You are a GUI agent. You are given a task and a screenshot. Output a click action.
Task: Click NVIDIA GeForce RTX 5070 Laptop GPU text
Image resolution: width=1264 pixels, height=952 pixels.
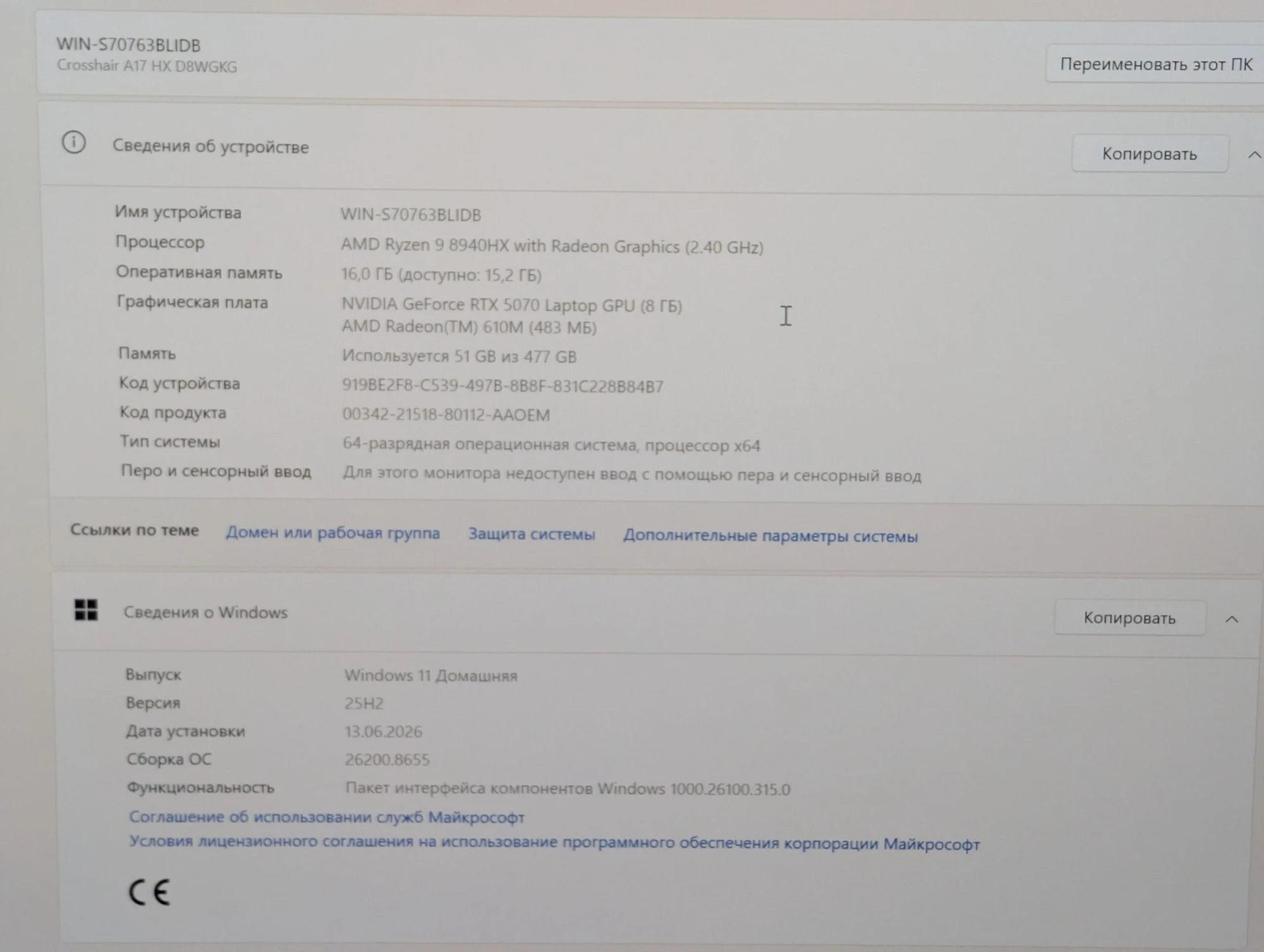(x=512, y=305)
